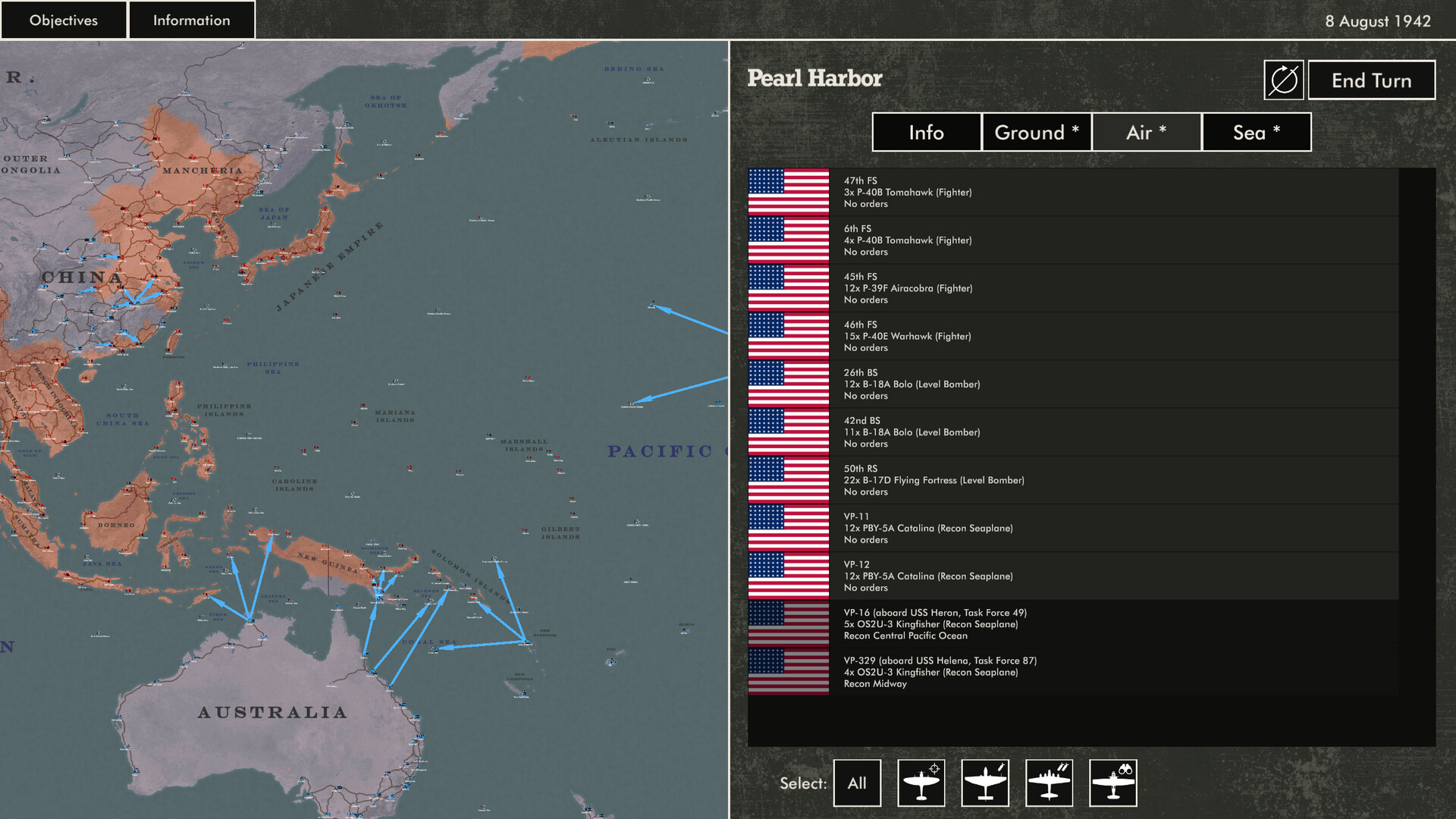Viewport: 1456px width, 819px height.
Task: Select recon planes using the binoculars plane icon
Action: click(1112, 783)
